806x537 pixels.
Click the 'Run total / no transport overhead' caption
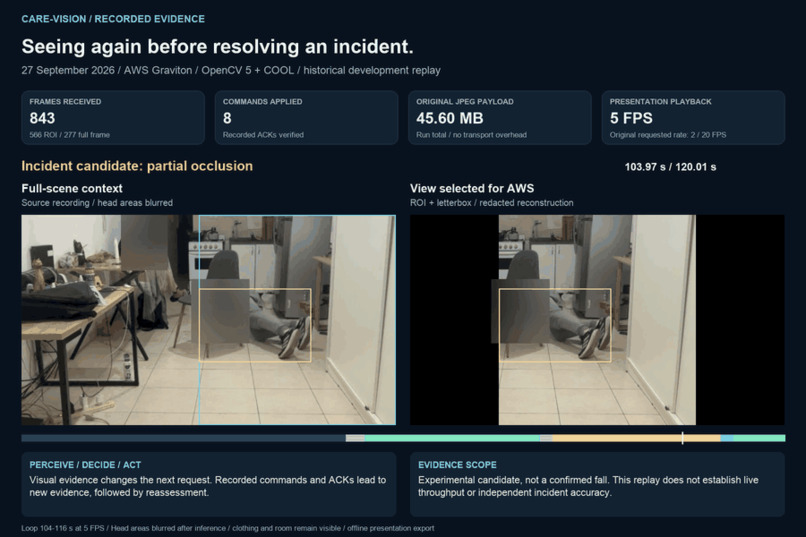point(471,135)
